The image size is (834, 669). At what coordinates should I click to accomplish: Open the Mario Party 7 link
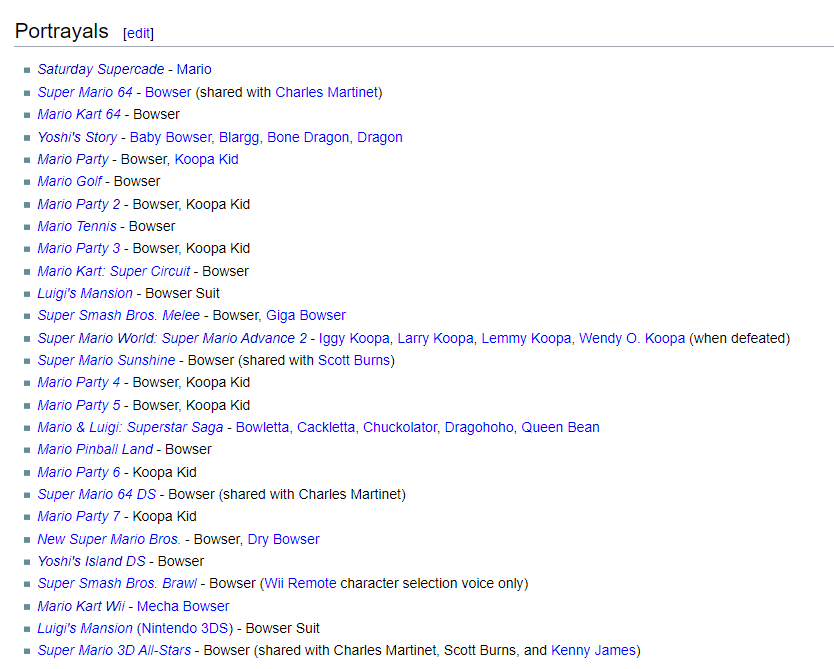(x=79, y=517)
